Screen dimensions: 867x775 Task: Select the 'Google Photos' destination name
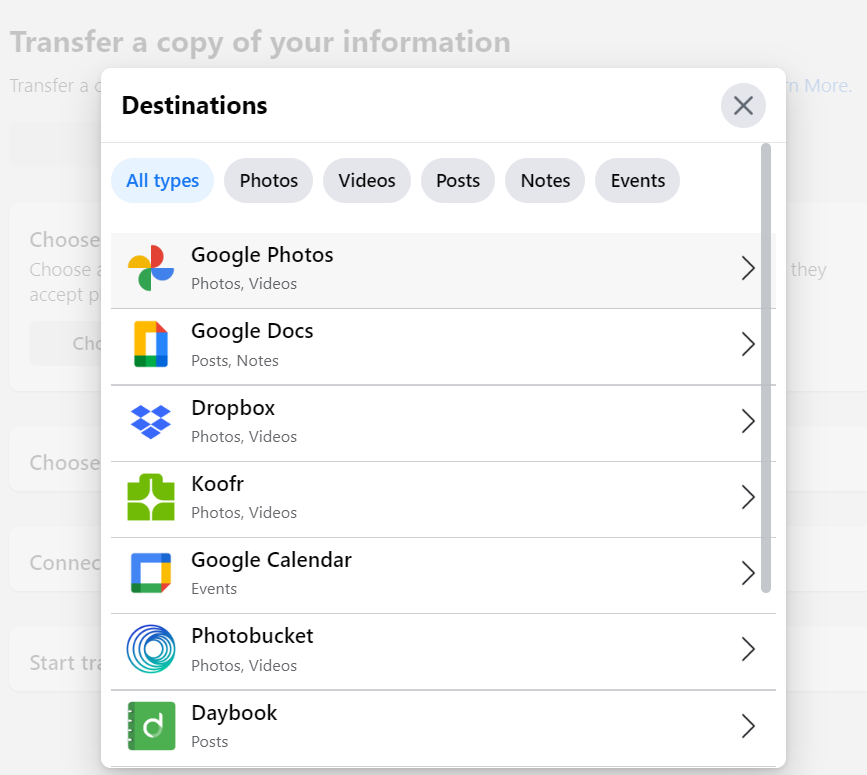point(262,255)
